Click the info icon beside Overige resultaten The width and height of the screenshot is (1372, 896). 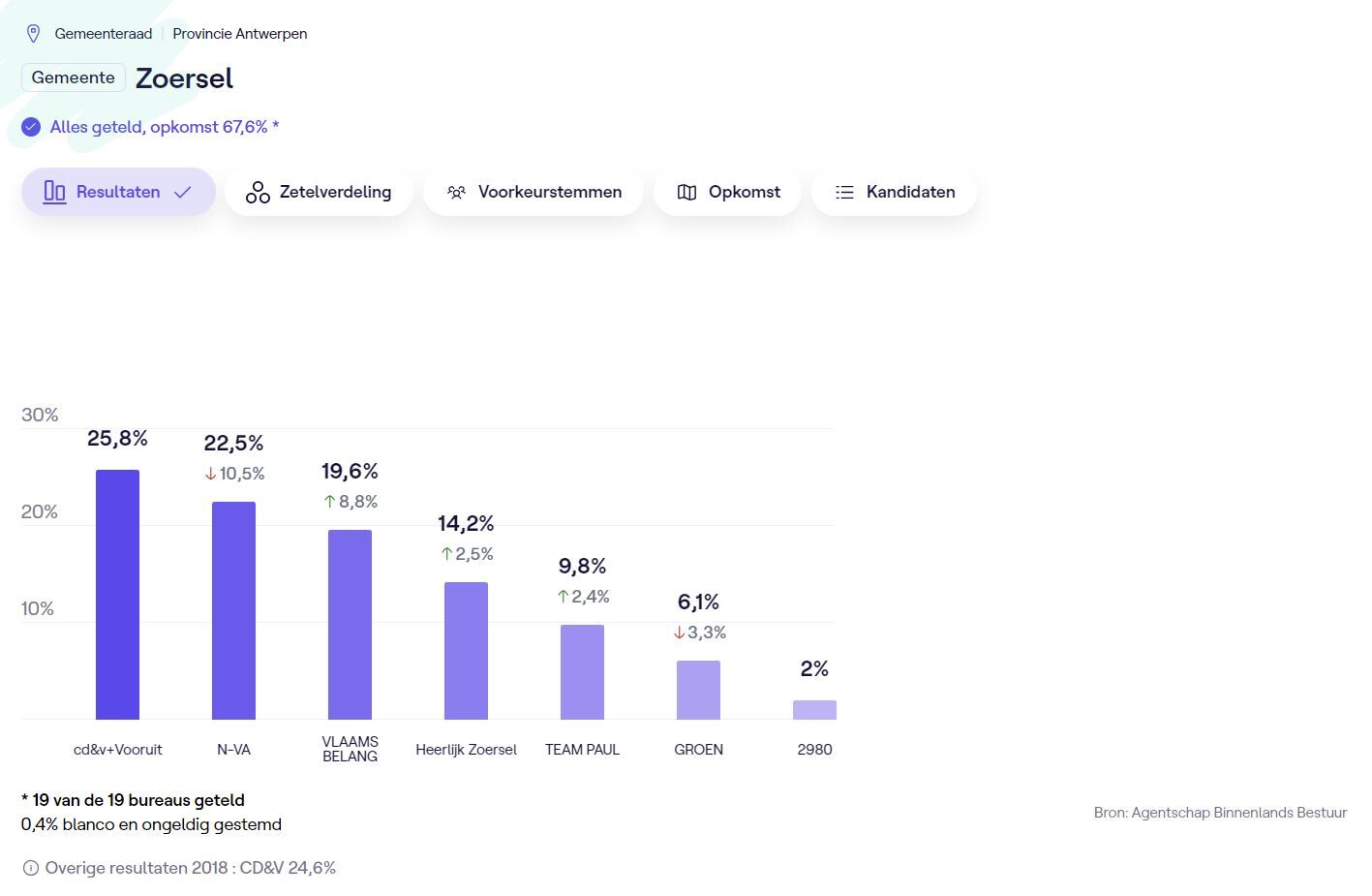pyautogui.click(x=31, y=868)
